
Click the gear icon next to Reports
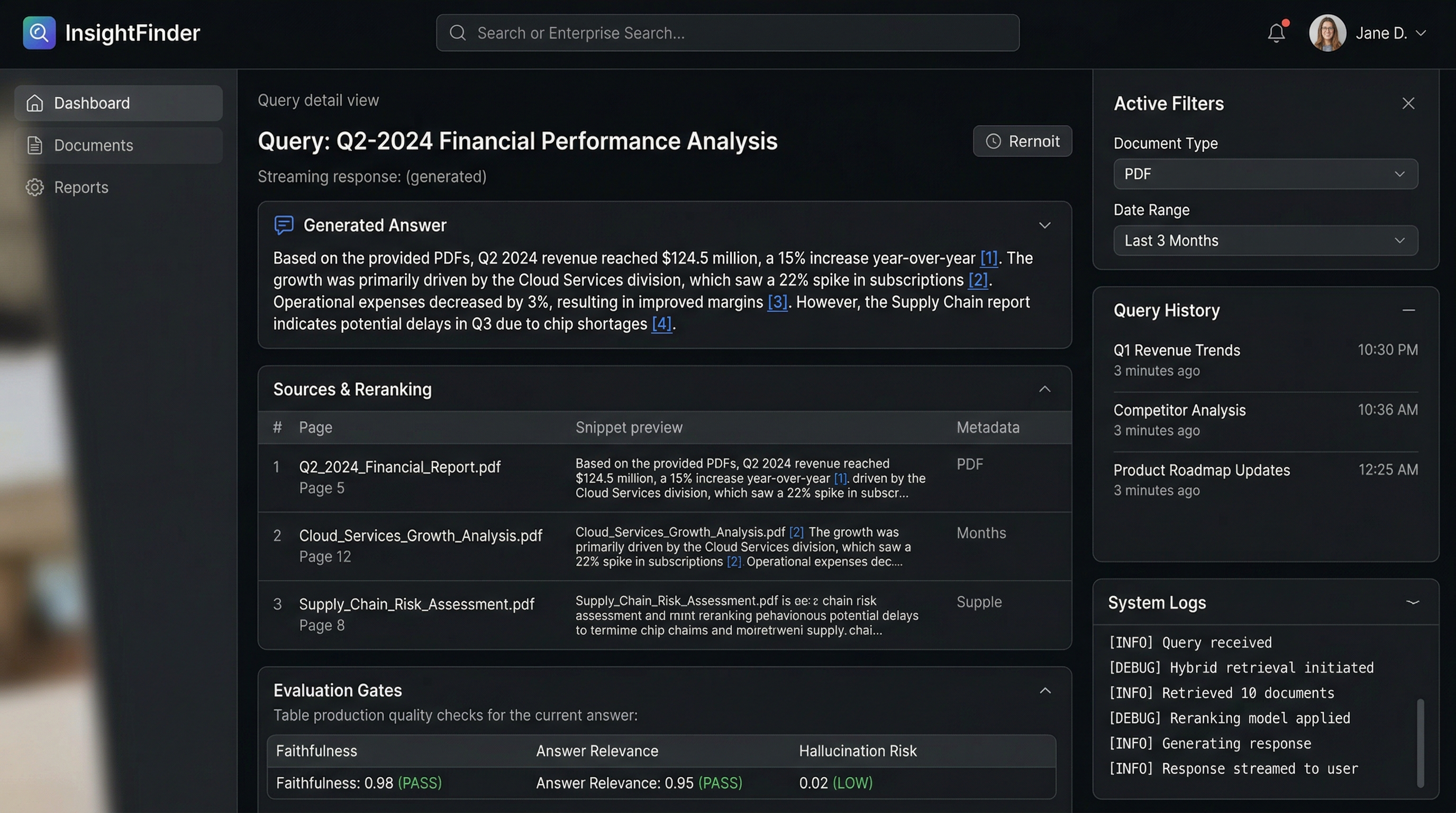[x=35, y=187]
